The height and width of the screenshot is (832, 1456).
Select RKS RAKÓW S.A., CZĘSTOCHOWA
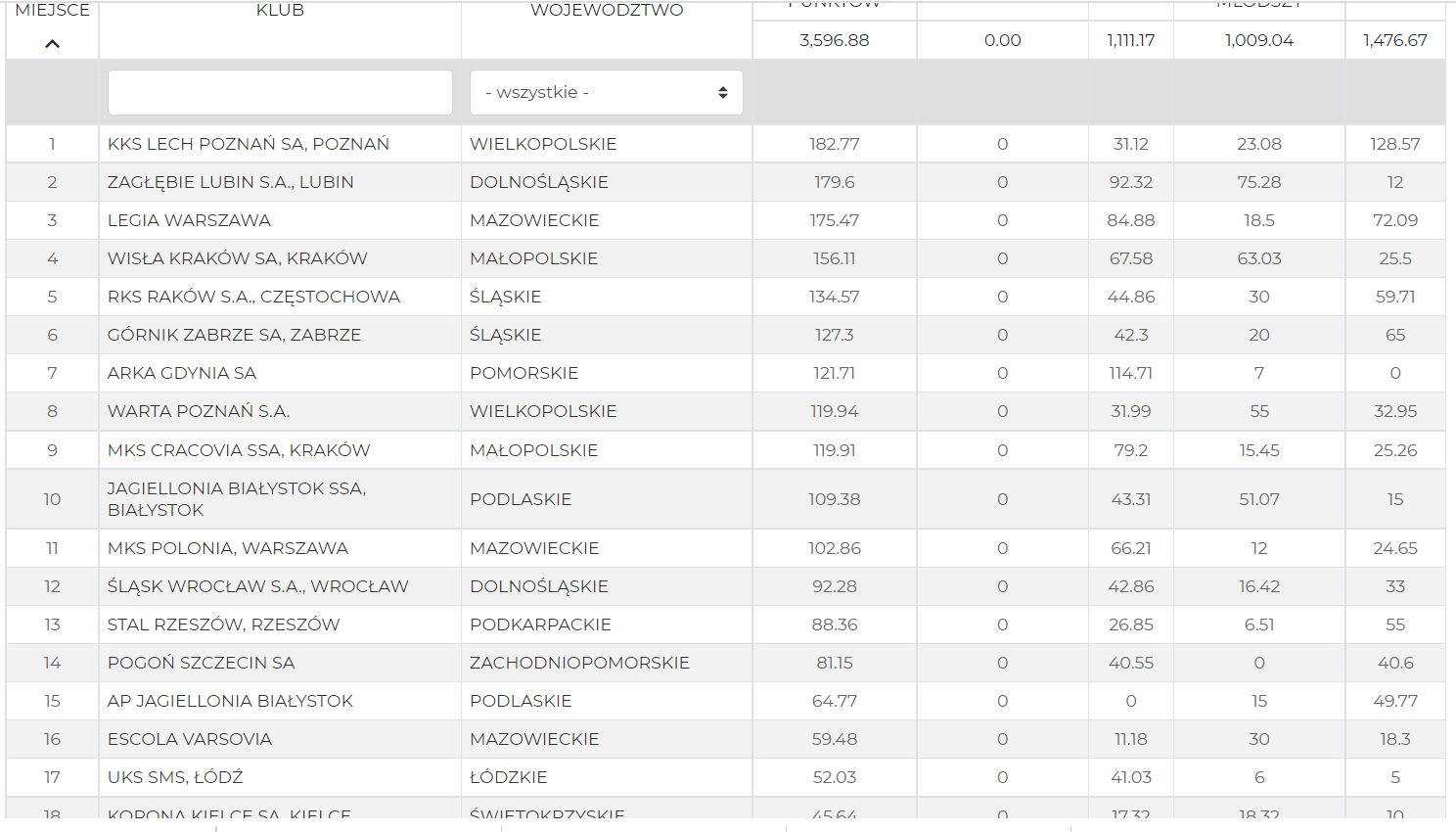(253, 297)
